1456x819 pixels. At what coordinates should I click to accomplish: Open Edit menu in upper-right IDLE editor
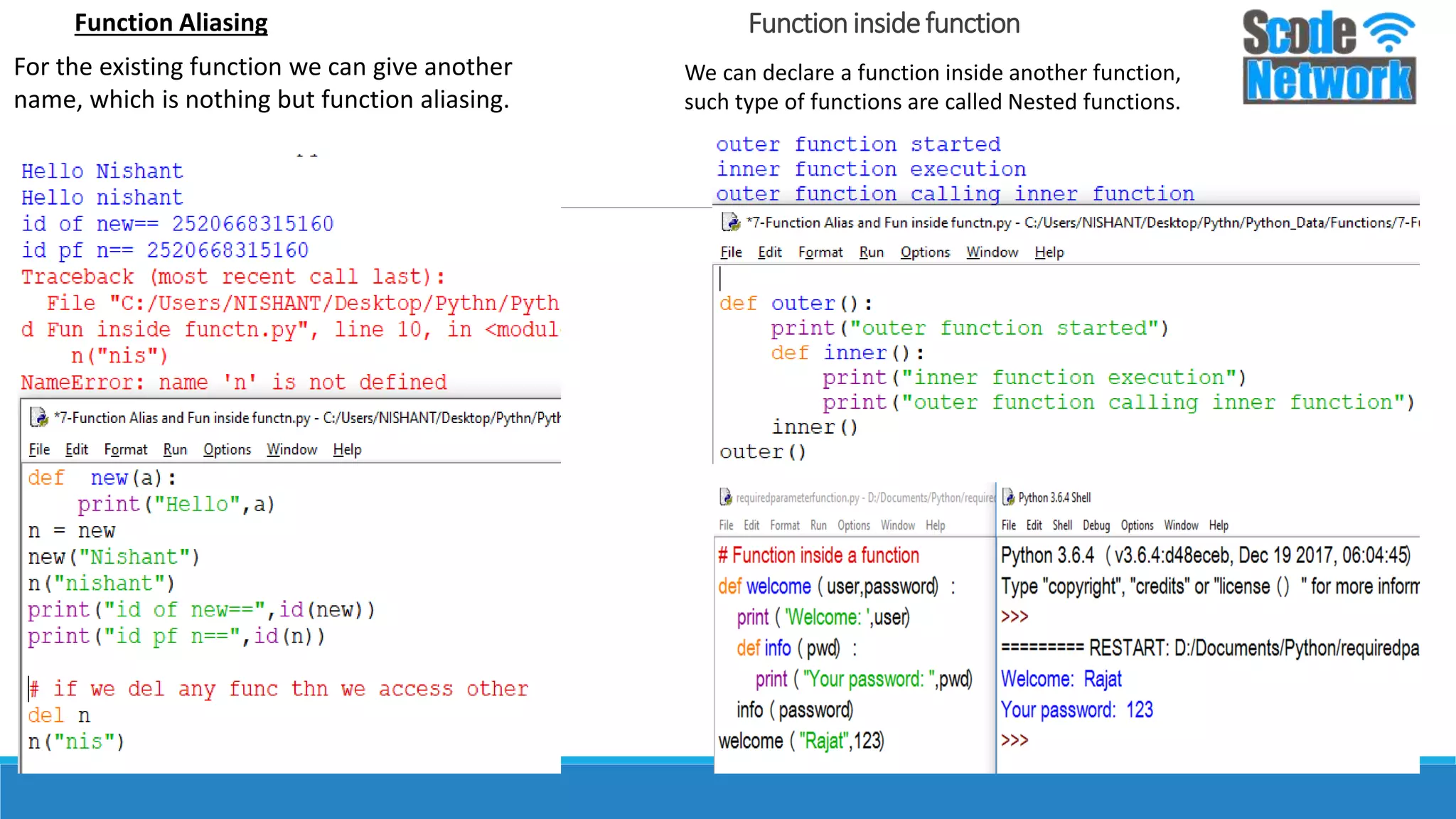click(x=769, y=252)
